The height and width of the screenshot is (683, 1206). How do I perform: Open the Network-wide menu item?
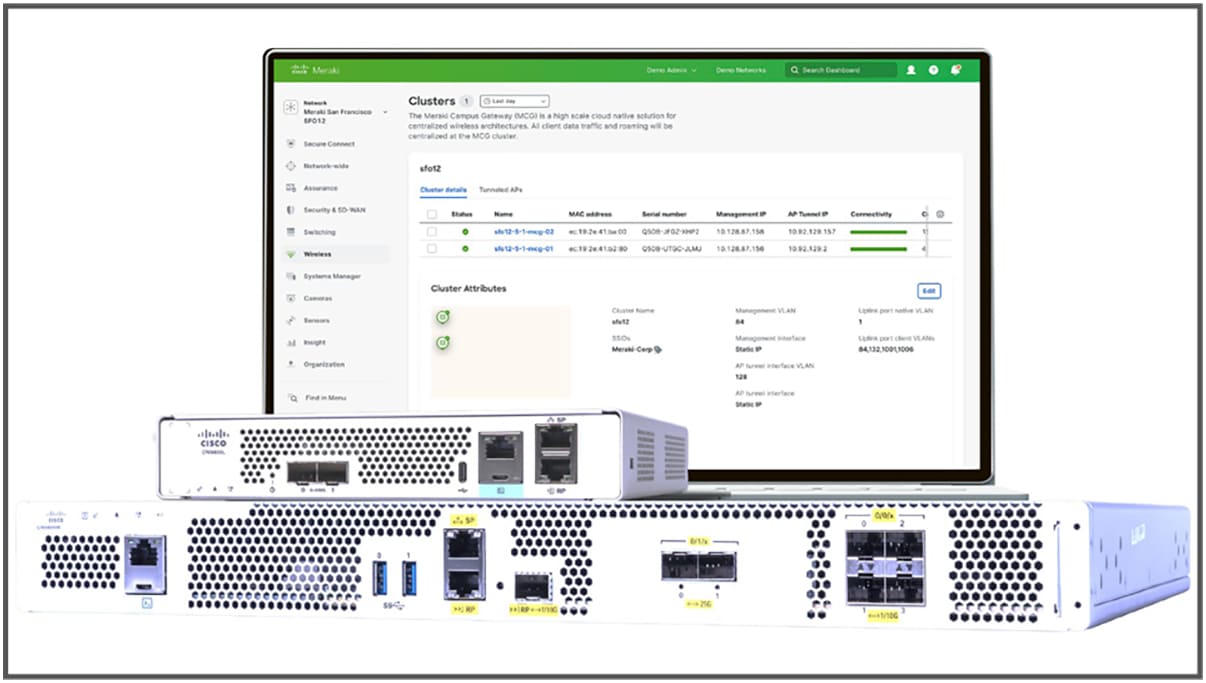(326, 166)
